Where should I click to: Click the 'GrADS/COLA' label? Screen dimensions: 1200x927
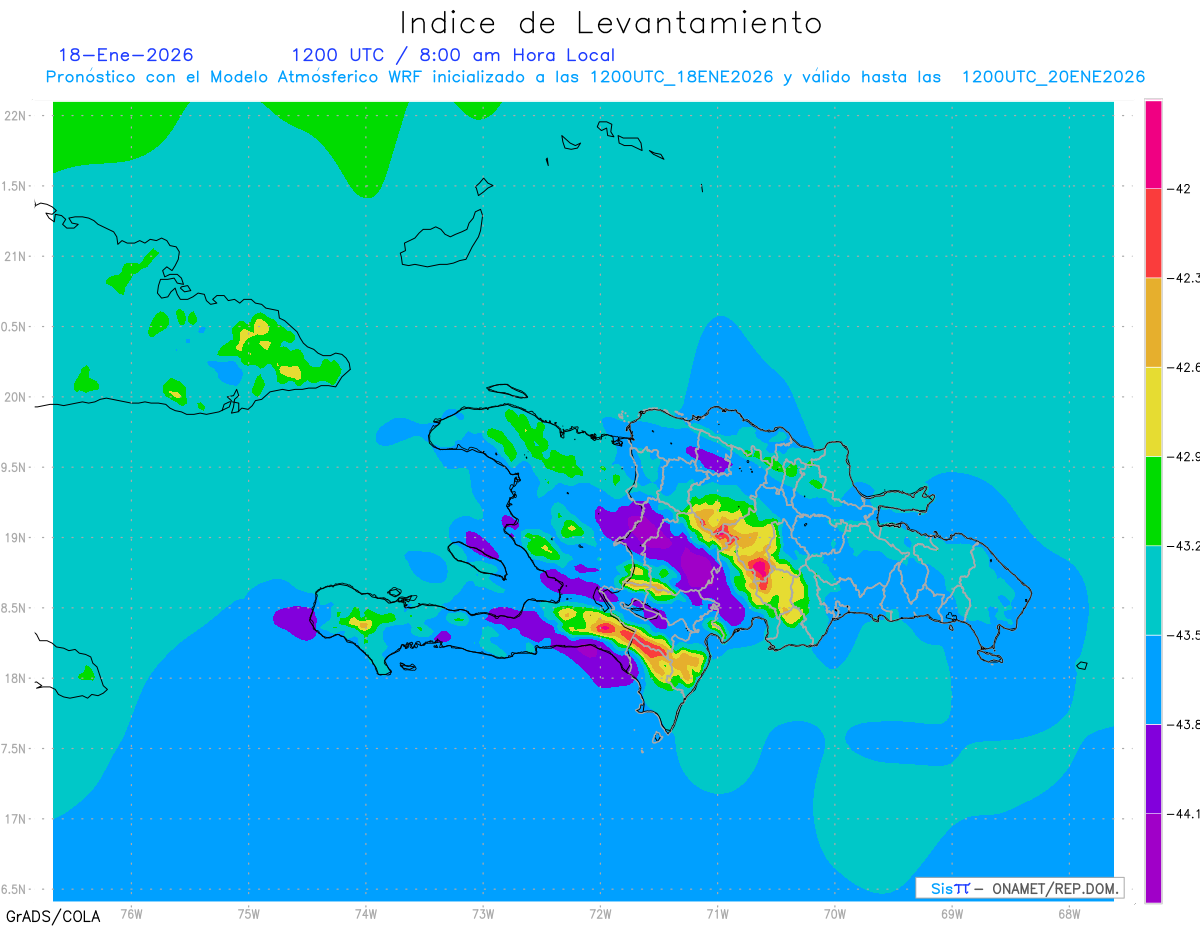click(x=53, y=916)
